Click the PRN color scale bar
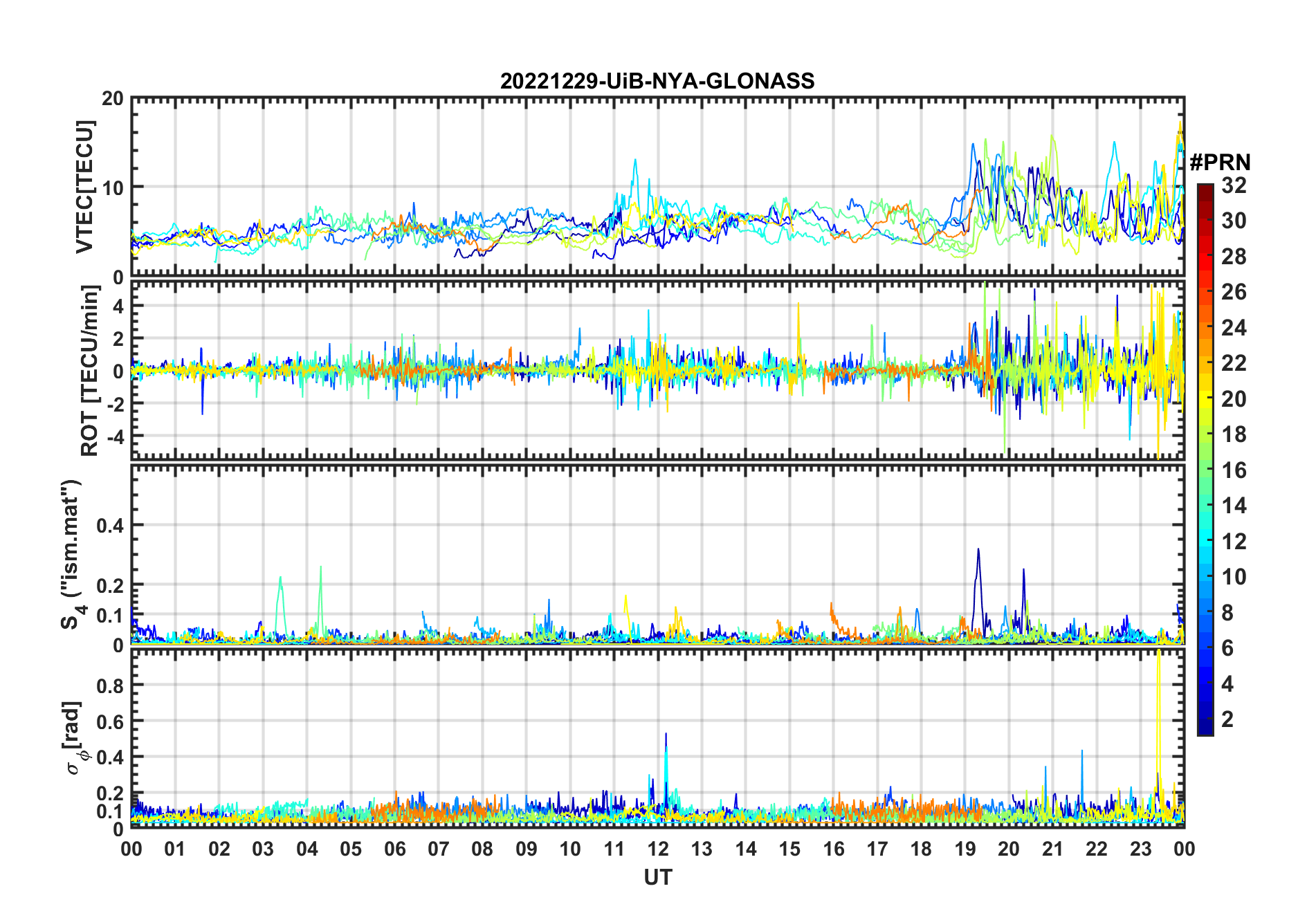This screenshot has width=1316, height=920. pyautogui.click(x=1205, y=459)
